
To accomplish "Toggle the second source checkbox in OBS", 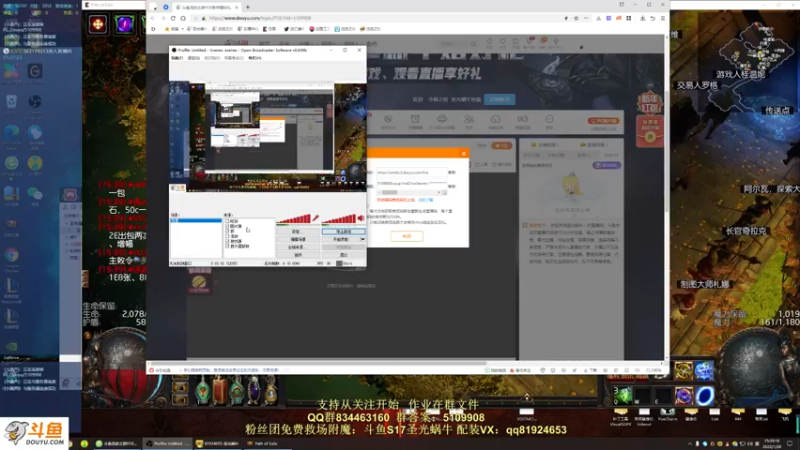I will click(x=227, y=226).
